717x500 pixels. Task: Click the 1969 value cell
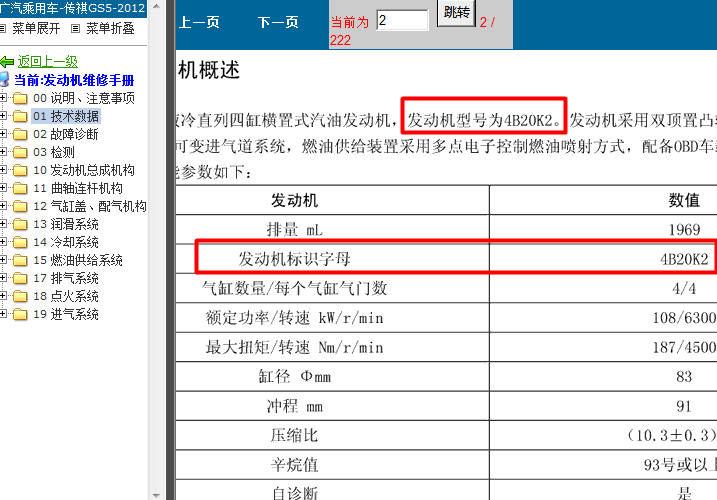[x=603, y=229]
